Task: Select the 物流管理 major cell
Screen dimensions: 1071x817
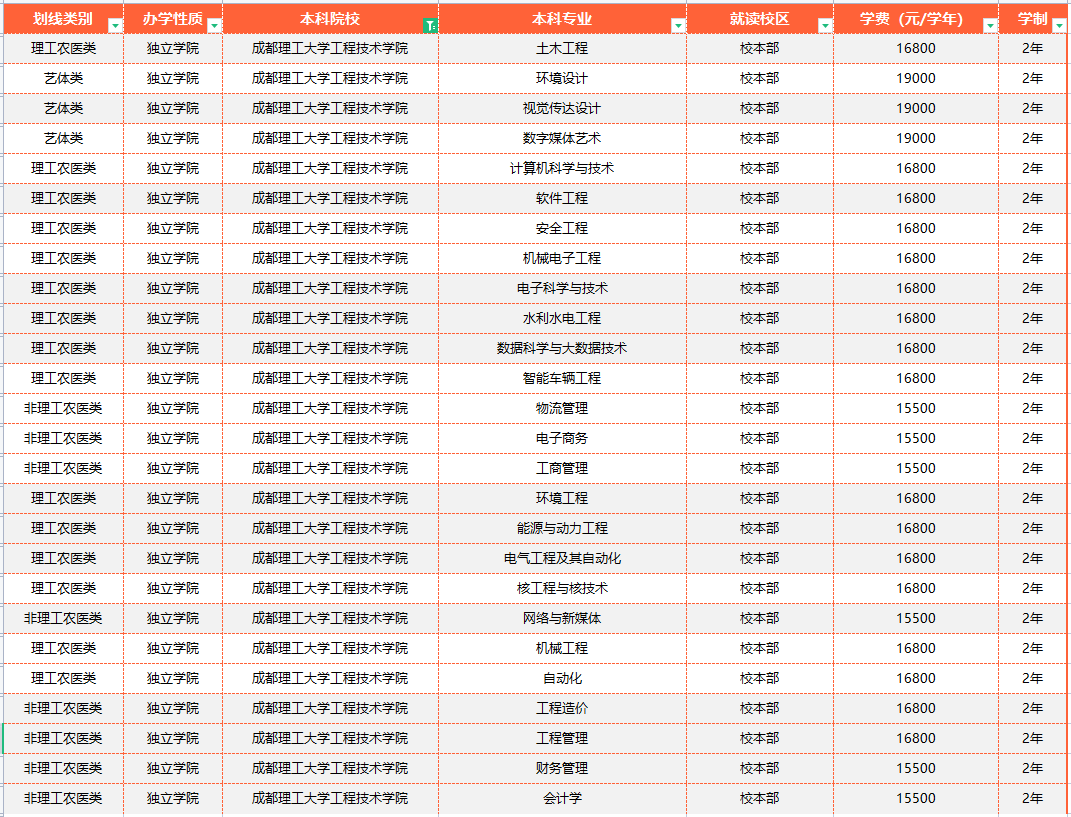Action: tap(562, 408)
